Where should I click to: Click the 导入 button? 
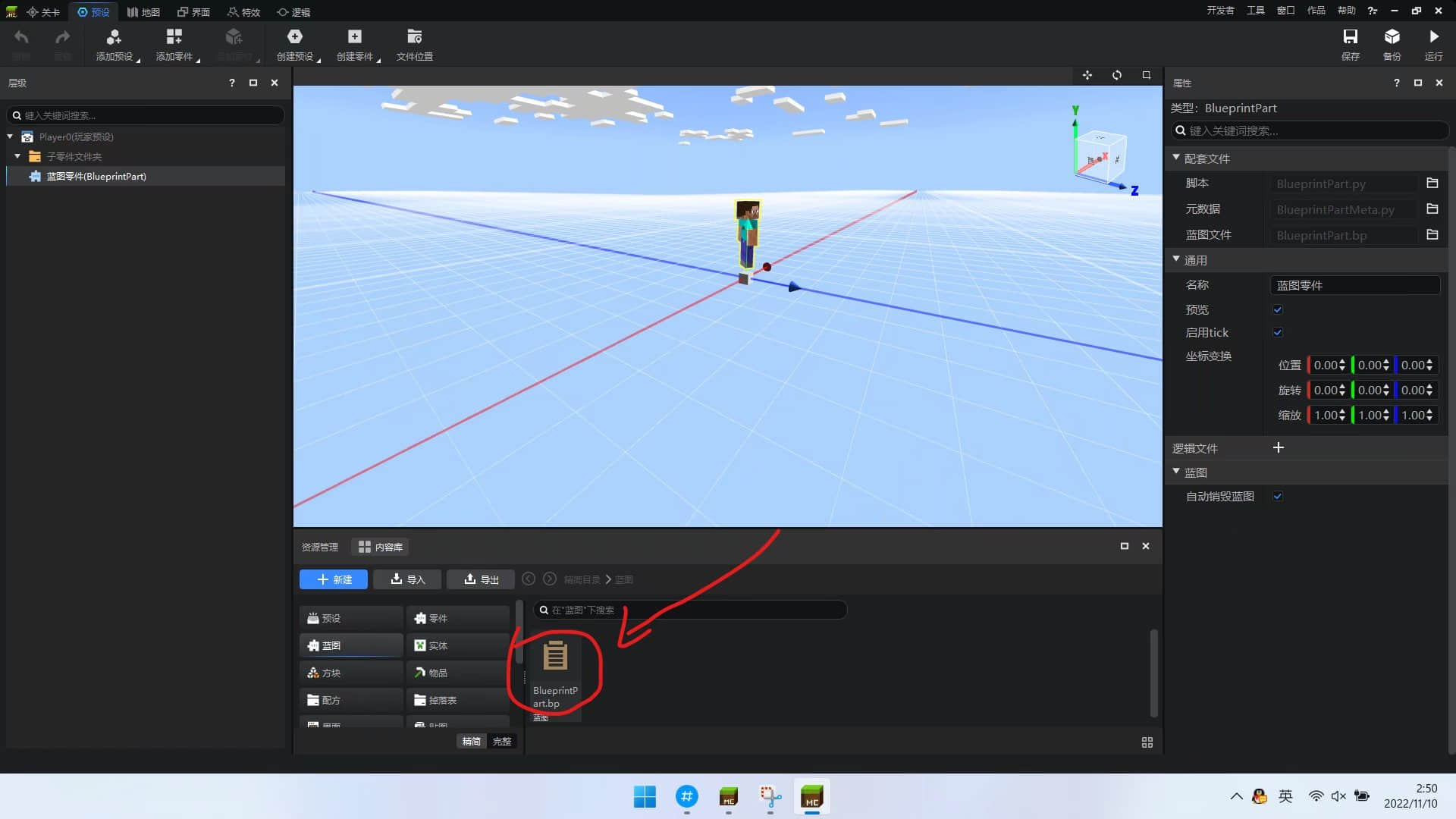pos(407,579)
